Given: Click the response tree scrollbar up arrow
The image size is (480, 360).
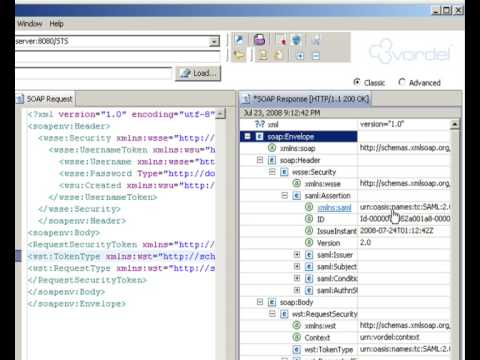Looking at the screenshot, I should click(454, 125).
